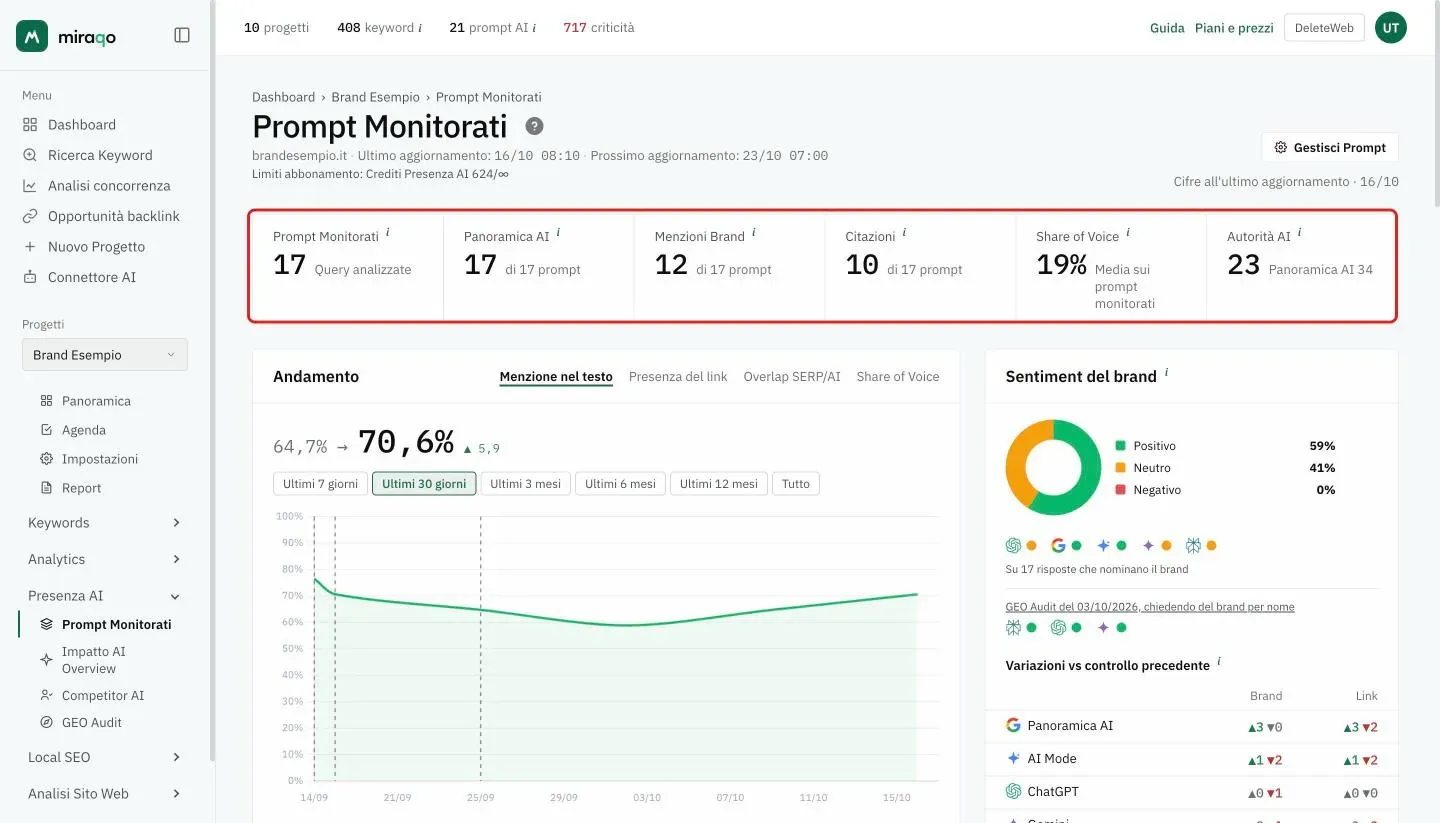Viewport: 1440px width, 823px height.
Task: Open the help question mark beside Prompt Monitorati
Action: (x=535, y=126)
